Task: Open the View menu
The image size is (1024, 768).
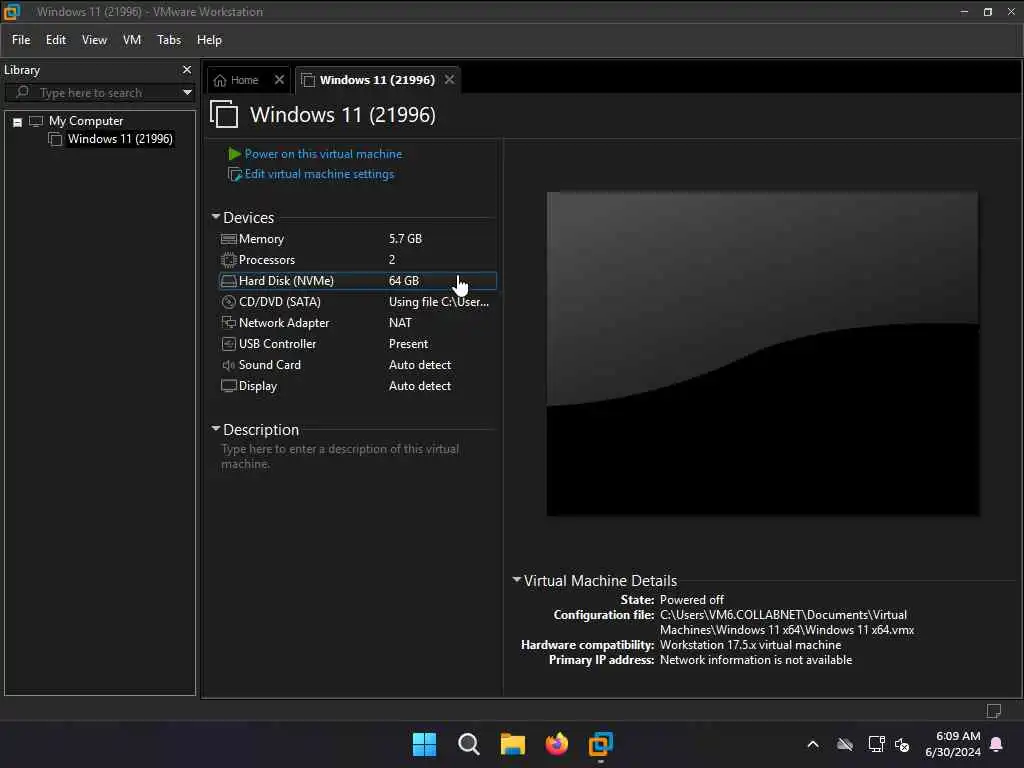Action: click(94, 40)
